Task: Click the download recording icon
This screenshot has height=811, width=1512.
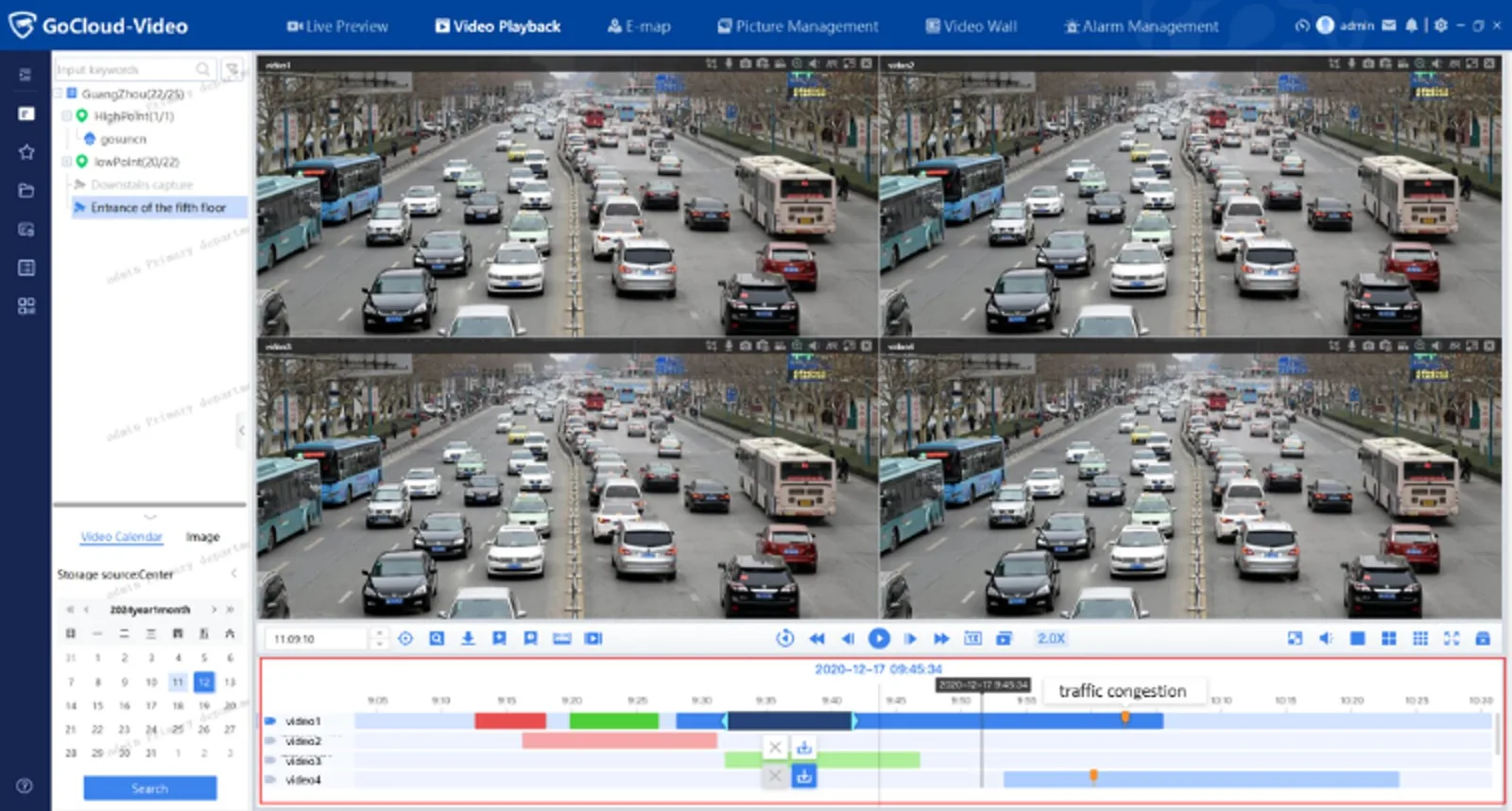Action: point(468,639)
